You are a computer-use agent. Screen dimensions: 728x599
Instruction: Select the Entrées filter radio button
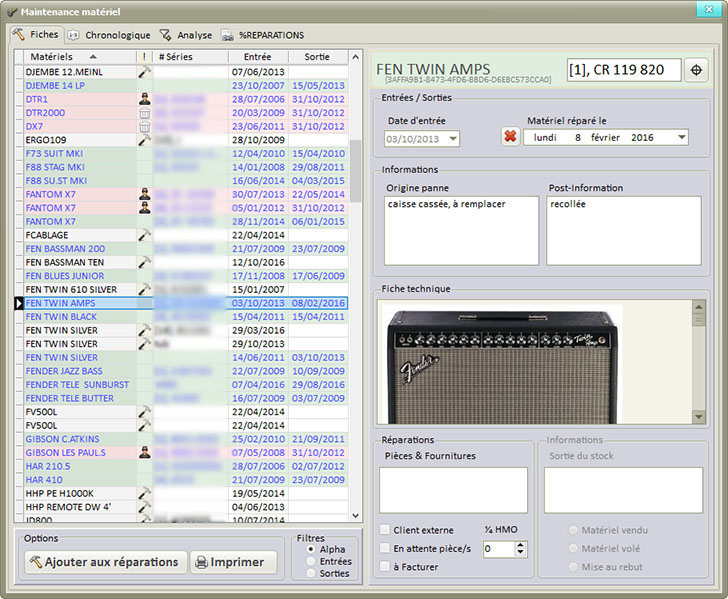point(309,561)
